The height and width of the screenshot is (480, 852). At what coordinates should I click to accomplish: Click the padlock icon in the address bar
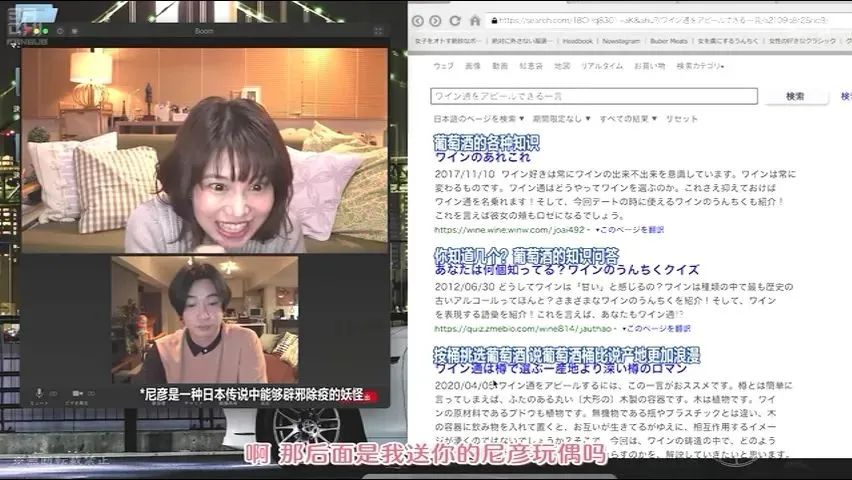coord(491,21)
